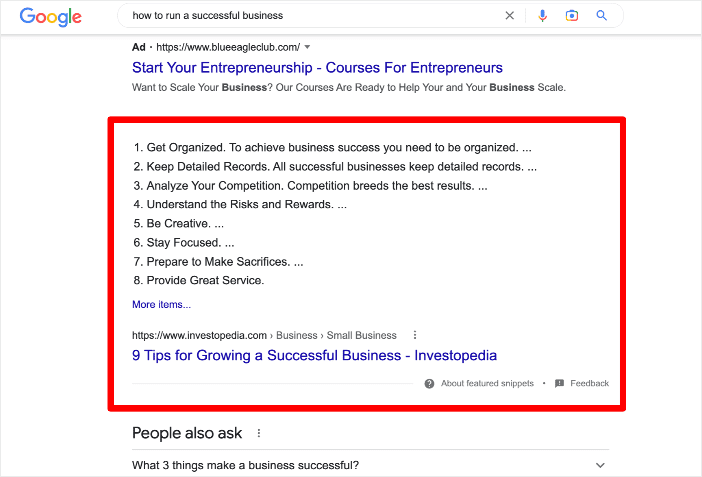Click the About featured snippets help icon
This screenshot has width=702, height=477.
[429, 383]
